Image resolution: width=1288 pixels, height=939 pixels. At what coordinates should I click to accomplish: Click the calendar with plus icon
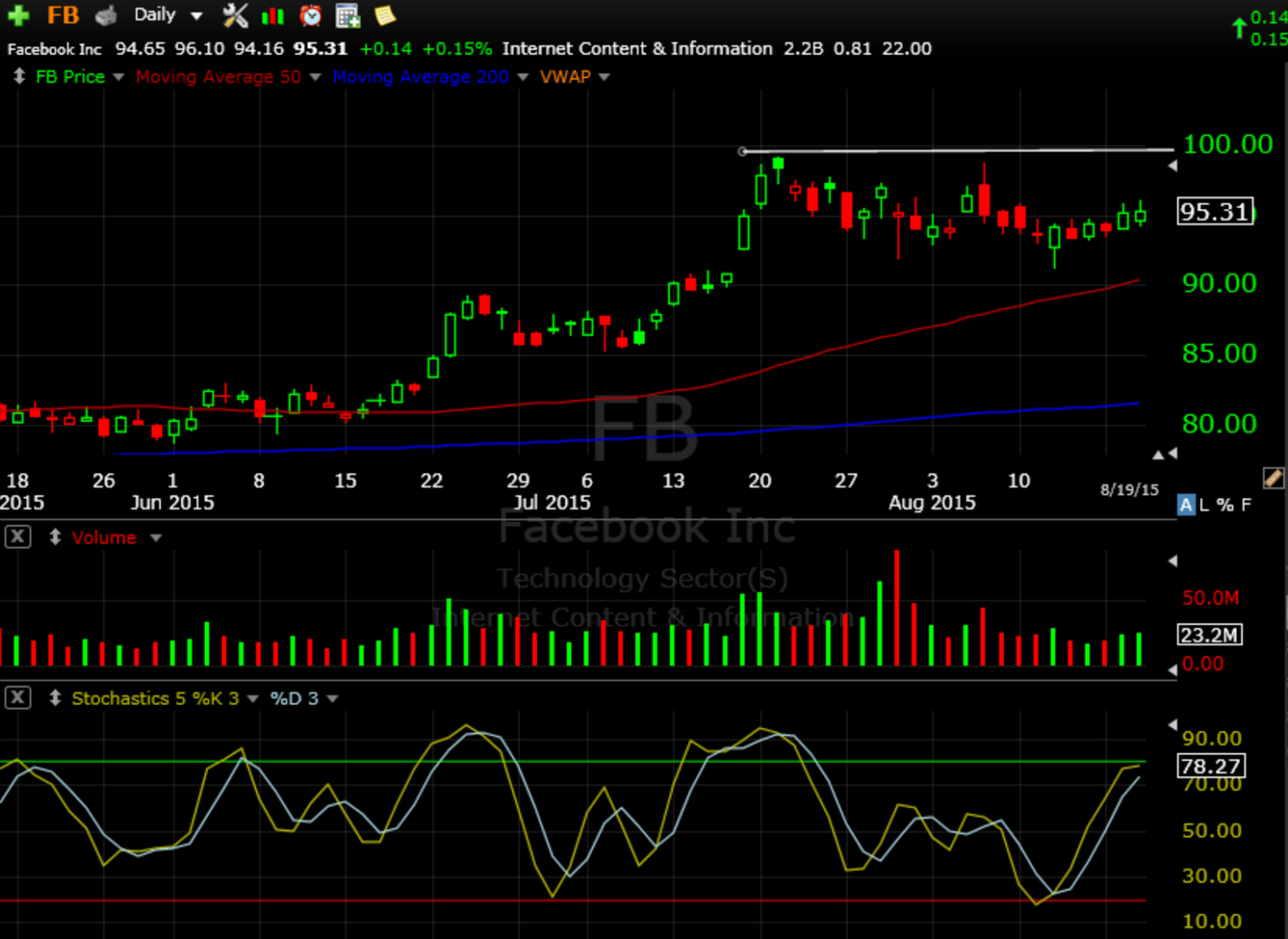point(348,15)
